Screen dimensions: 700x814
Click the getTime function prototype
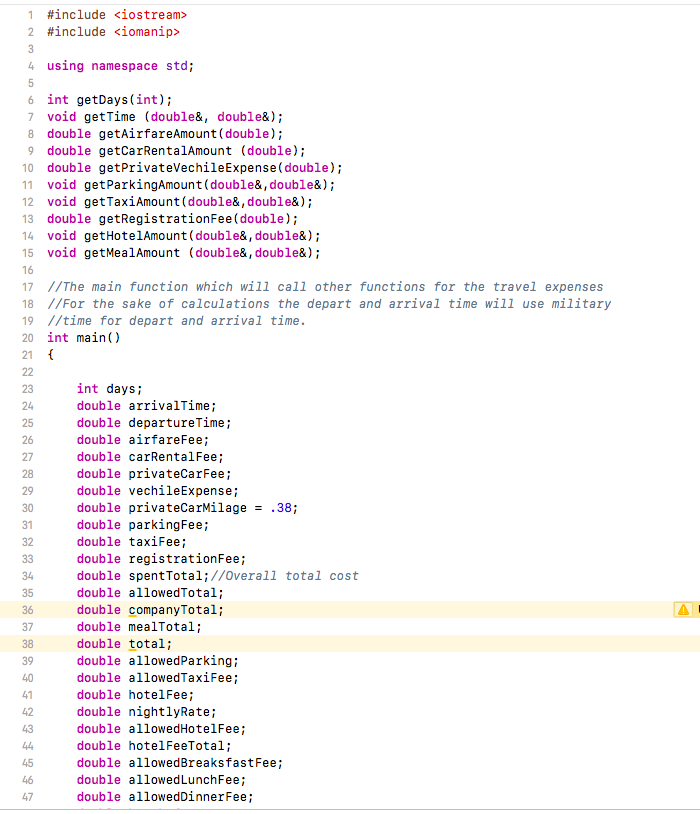pyautogui.click(x=165, y=117)
